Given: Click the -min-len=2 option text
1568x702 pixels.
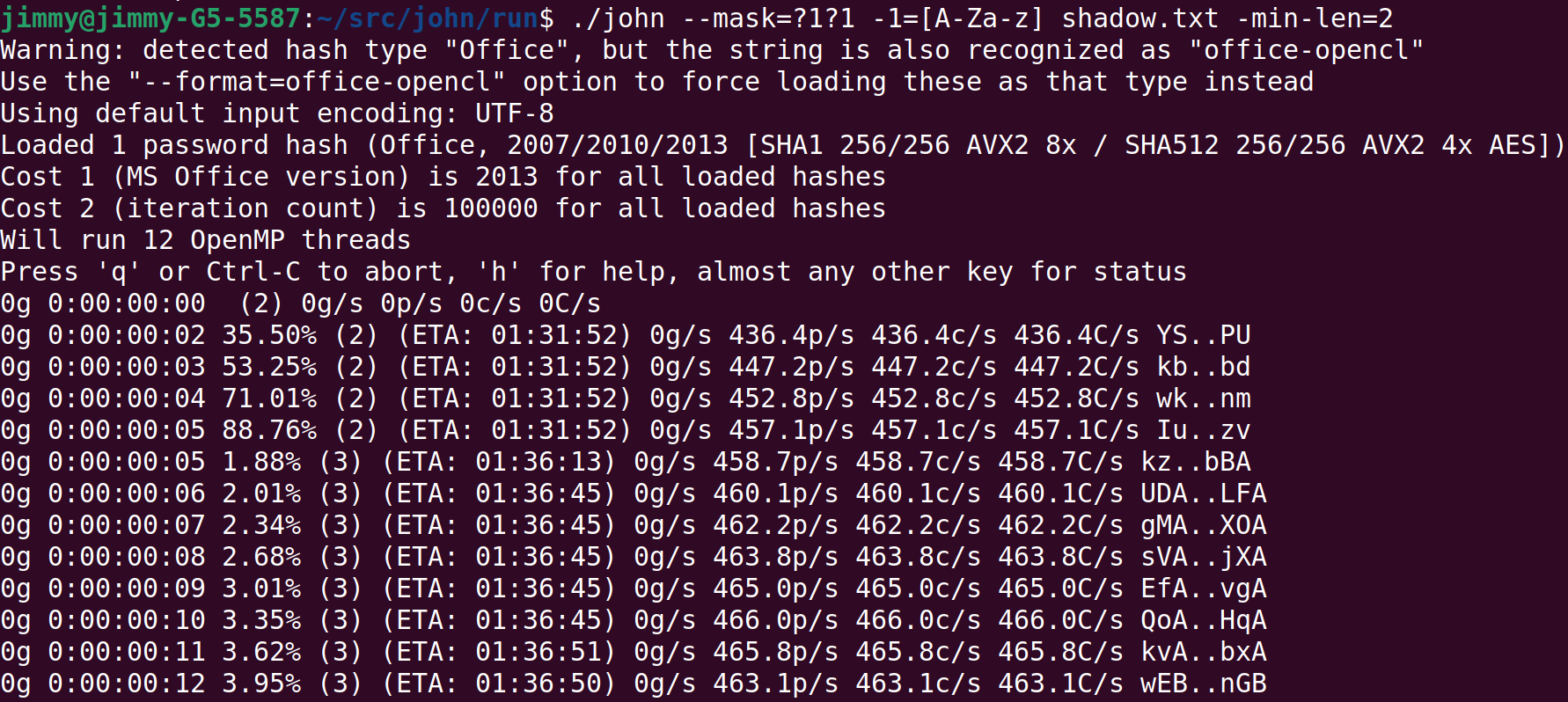Looking at the screenshot, I should pyautogui.click(x=1315, y=18).
